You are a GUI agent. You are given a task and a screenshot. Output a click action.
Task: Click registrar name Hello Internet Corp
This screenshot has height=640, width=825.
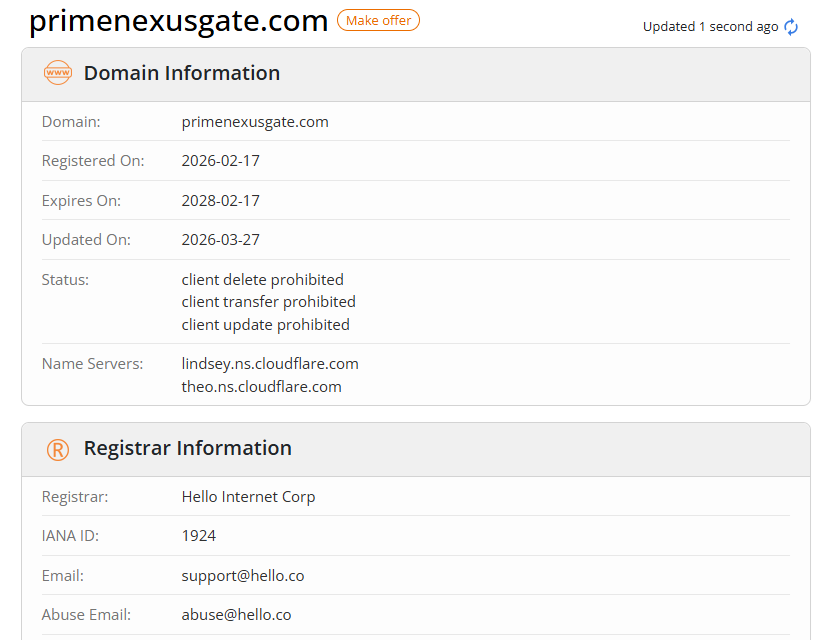tap(248, 497)
